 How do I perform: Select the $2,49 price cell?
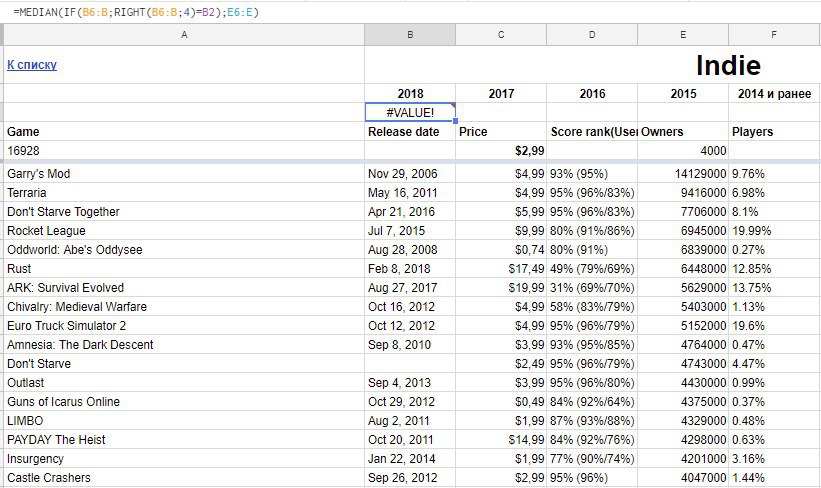(x=501, y=363)
